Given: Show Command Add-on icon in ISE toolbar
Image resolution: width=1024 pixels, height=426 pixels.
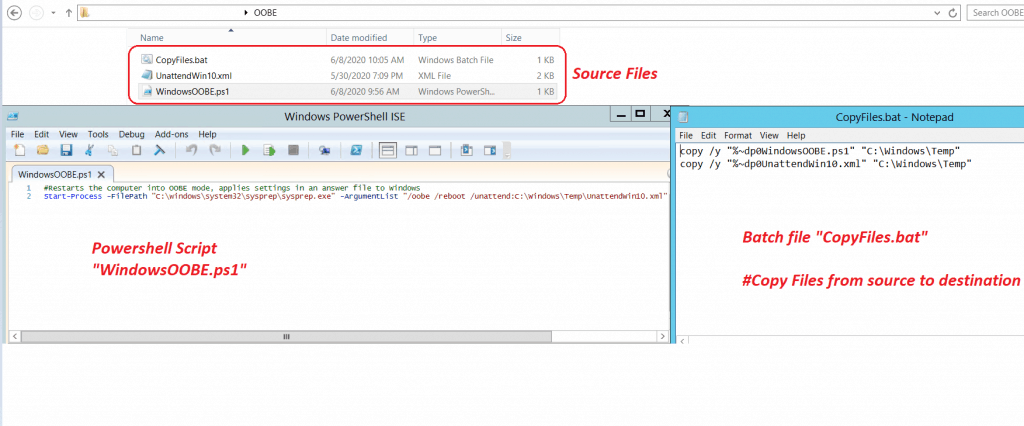Looking at the screenshot, I should point(490,150).
